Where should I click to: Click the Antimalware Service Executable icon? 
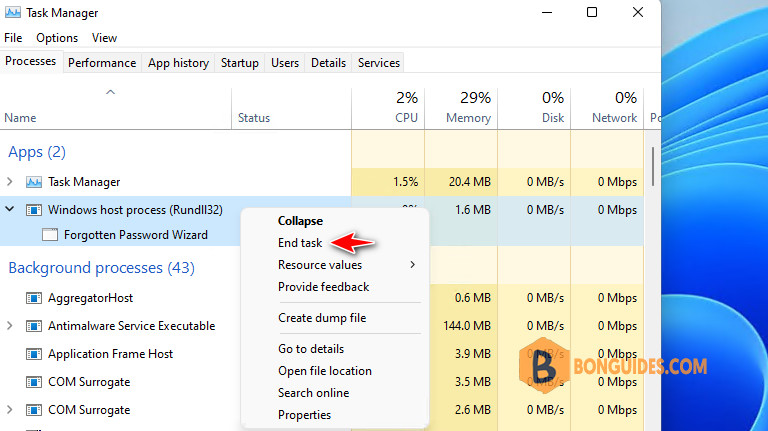[x=34, y=326]
